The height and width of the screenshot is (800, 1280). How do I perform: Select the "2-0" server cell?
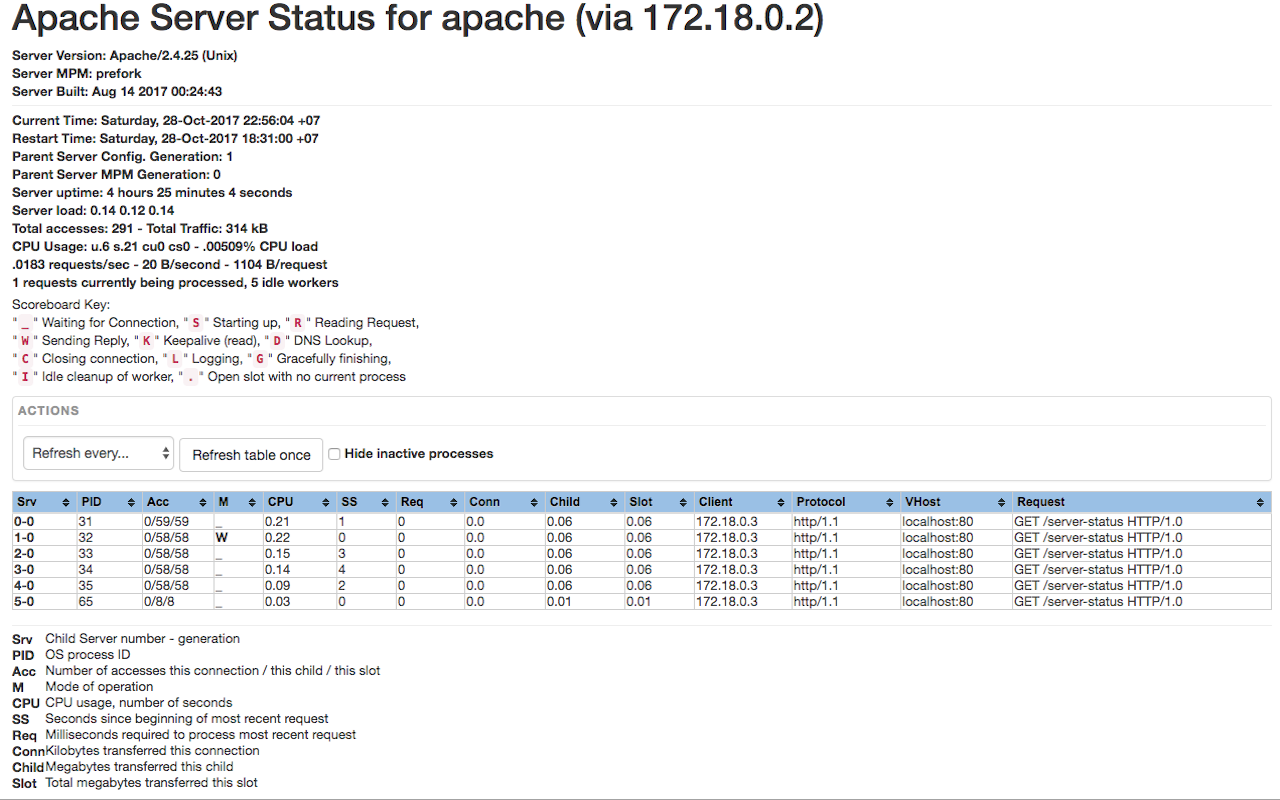coord(44,553)
